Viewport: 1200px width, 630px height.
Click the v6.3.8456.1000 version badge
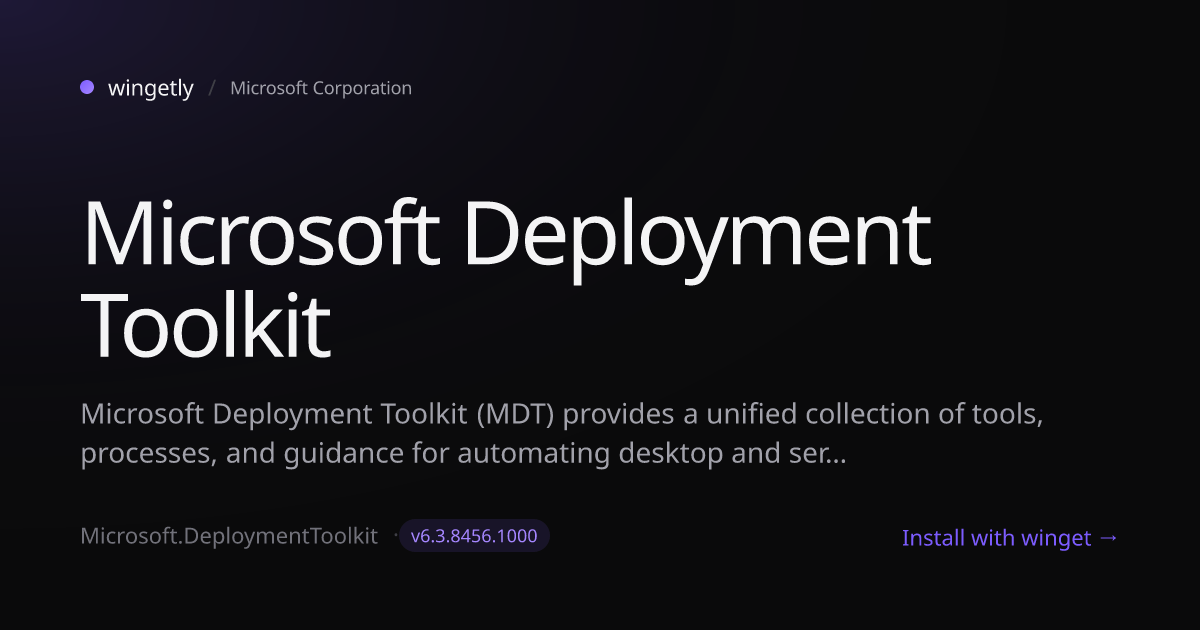[474, 536]
